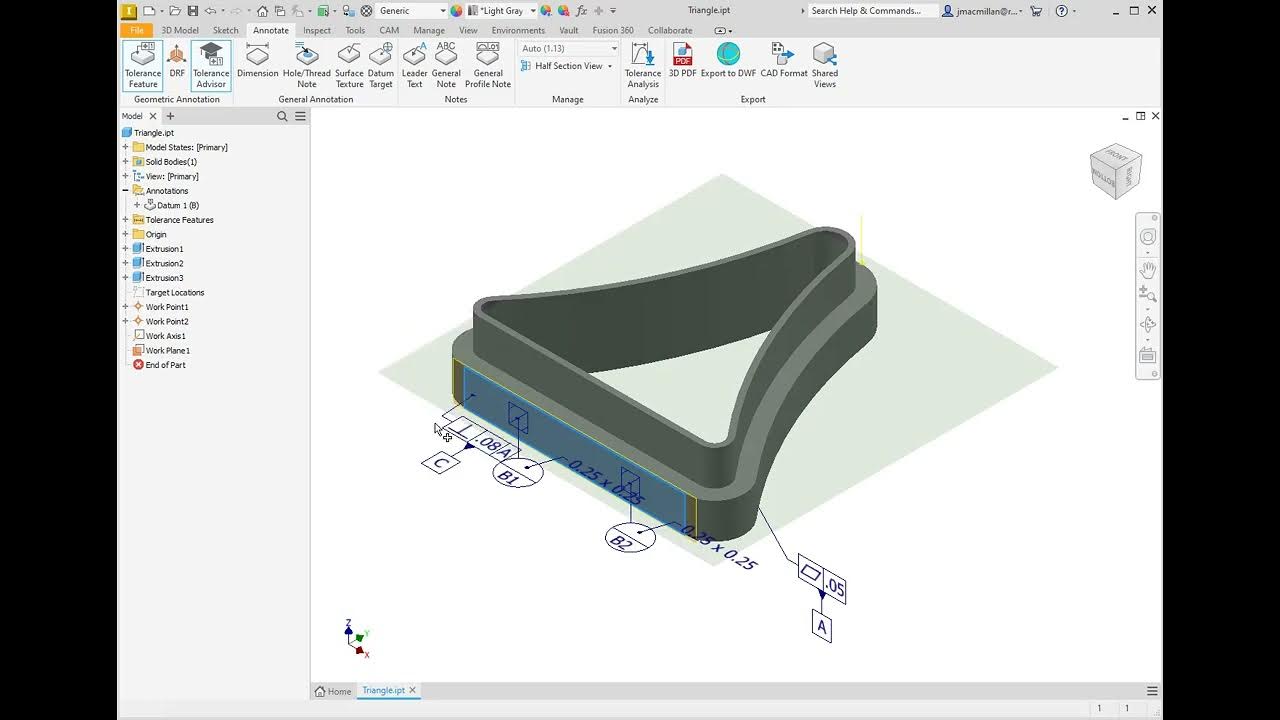Select Work Plane1 in browser
Image resolution: width=1280 pixels, height=720 pixels.
[167, 351]
